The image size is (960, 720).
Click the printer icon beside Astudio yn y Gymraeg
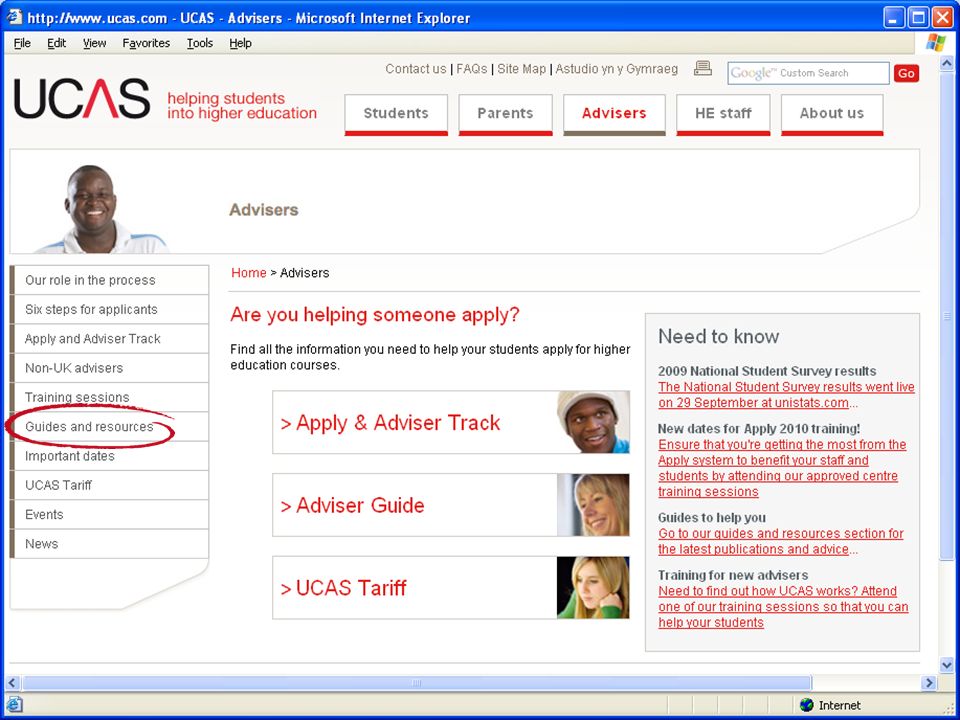coord(702,69)
